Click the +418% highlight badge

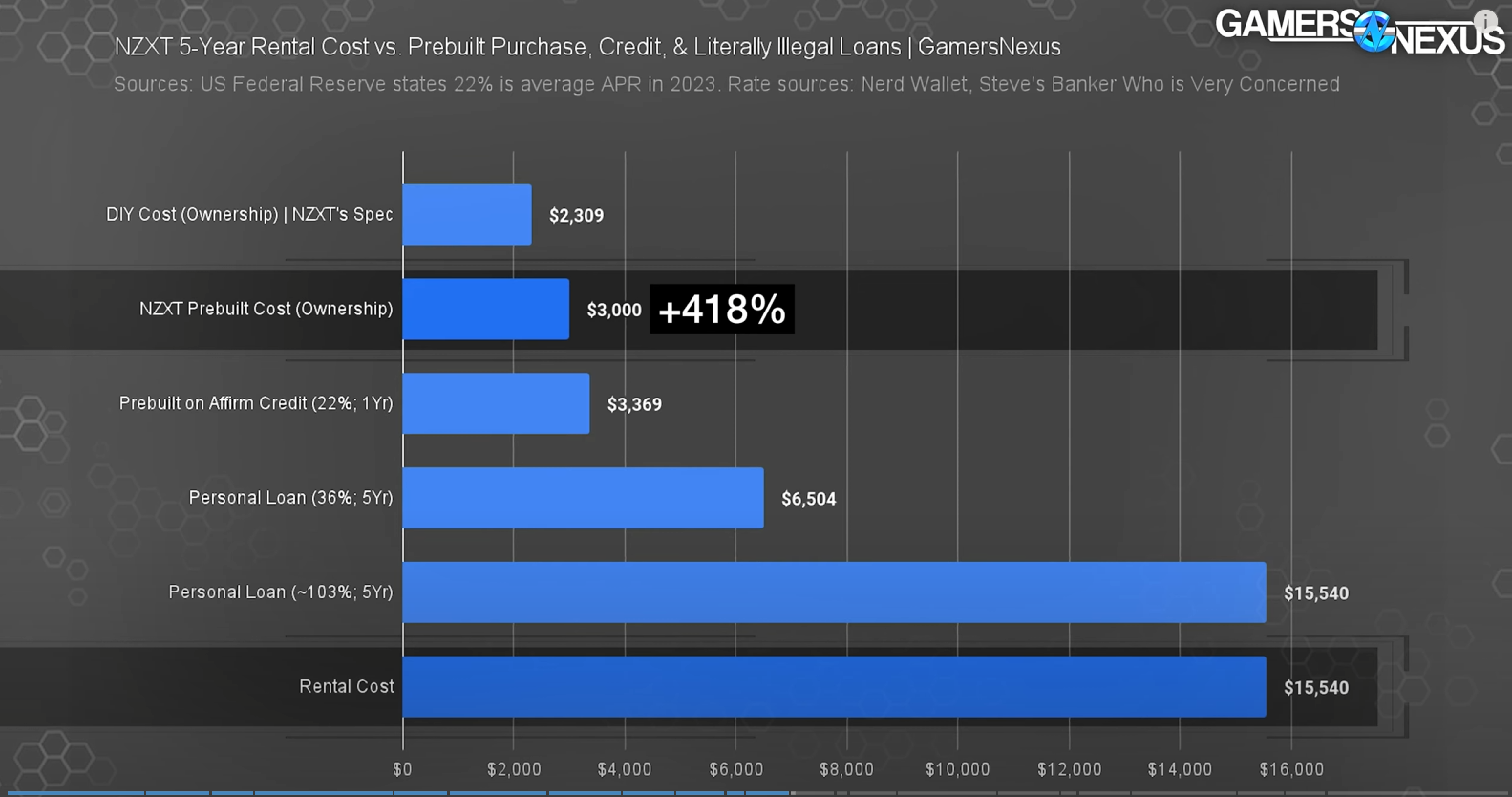pos(722,310)
